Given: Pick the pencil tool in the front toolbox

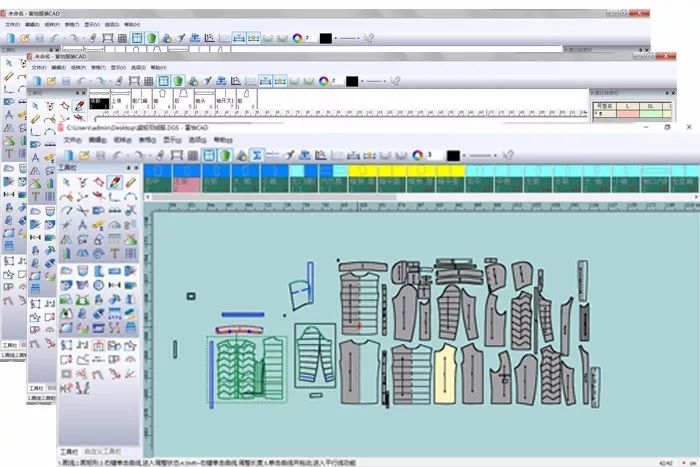Looking at the screenshot, I should (116, 183).
